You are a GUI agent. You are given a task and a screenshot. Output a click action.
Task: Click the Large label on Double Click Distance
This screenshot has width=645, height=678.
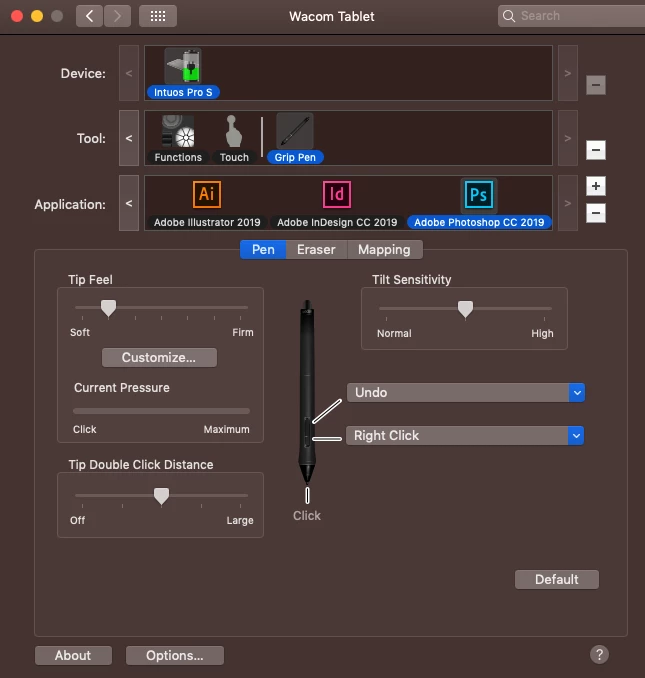[240, 520]
